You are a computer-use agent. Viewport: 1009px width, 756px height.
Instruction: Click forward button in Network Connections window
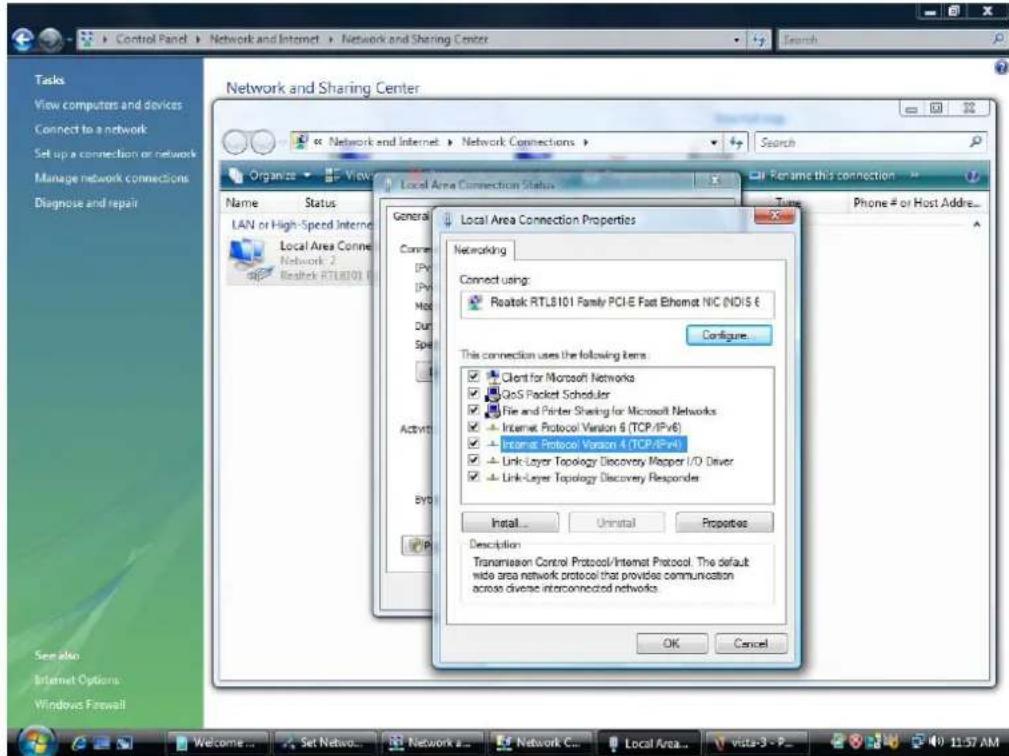(263, 142)
